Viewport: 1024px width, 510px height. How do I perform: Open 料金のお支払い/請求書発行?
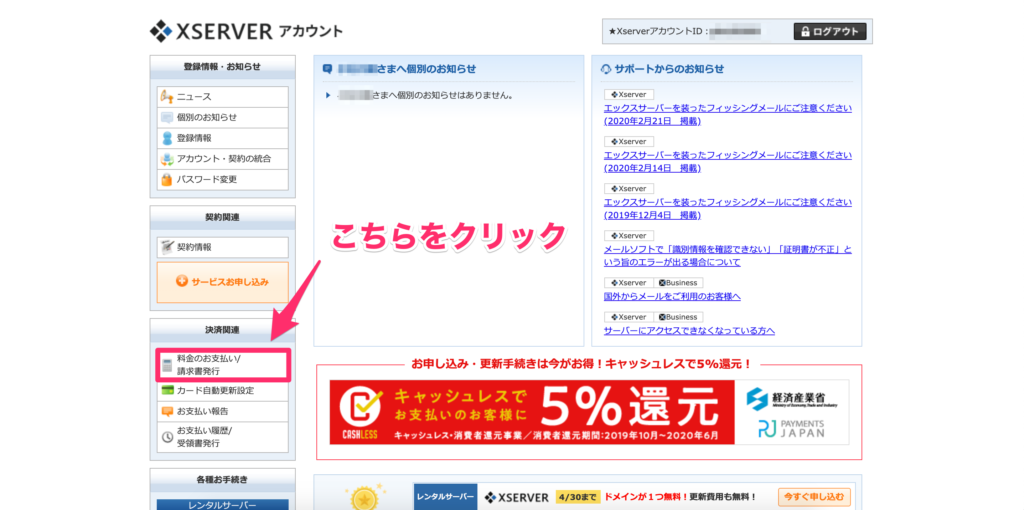coord(222,365)
